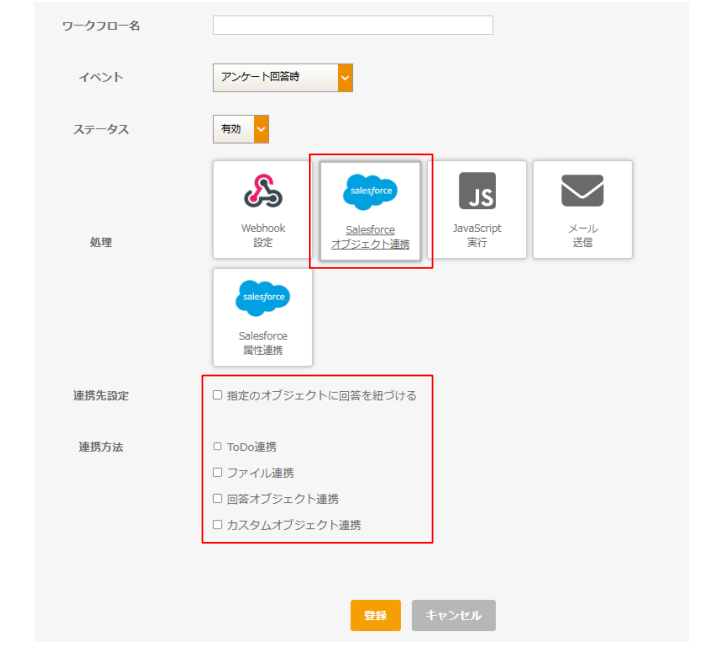This screenshot has height=649, width=702.
Task: Check 指定のオブジェクトに回答を紐づける checkbox
Action: (x=218, y=395)
